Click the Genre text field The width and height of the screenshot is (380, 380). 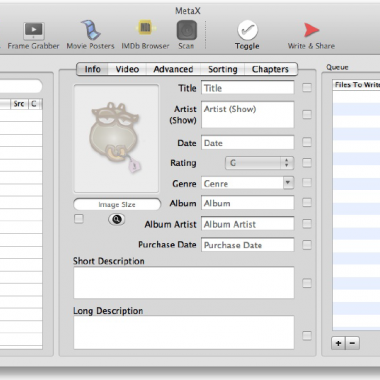[242, 183]
